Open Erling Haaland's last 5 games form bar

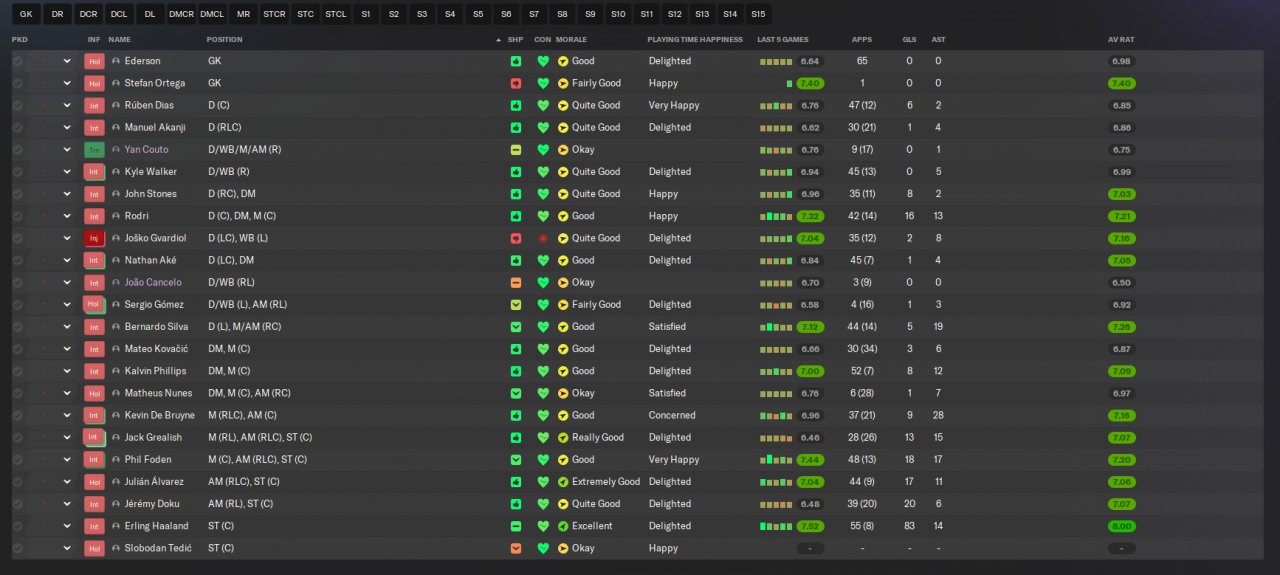[775, 526]
